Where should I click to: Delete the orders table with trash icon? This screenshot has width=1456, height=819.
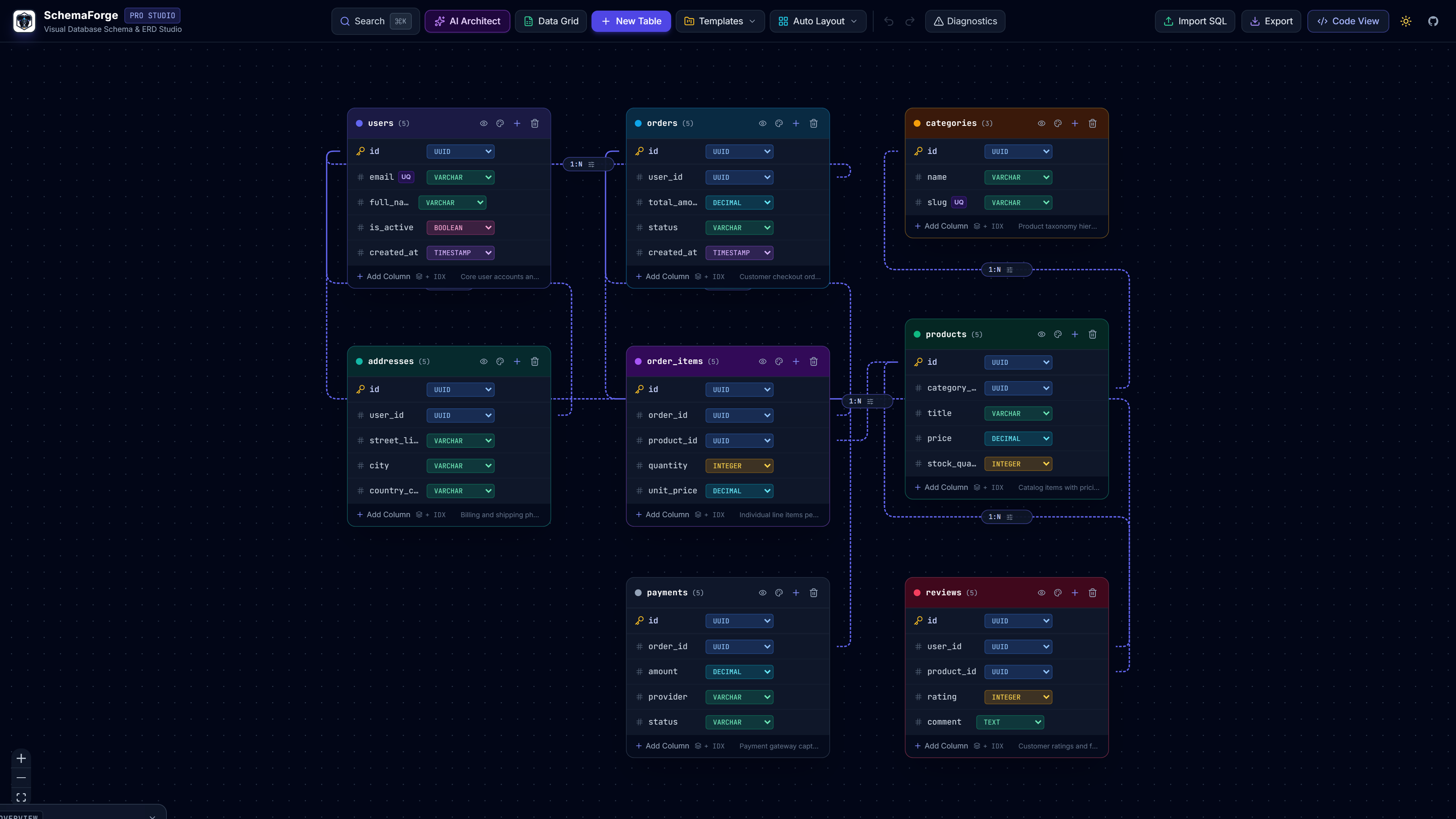813,123
